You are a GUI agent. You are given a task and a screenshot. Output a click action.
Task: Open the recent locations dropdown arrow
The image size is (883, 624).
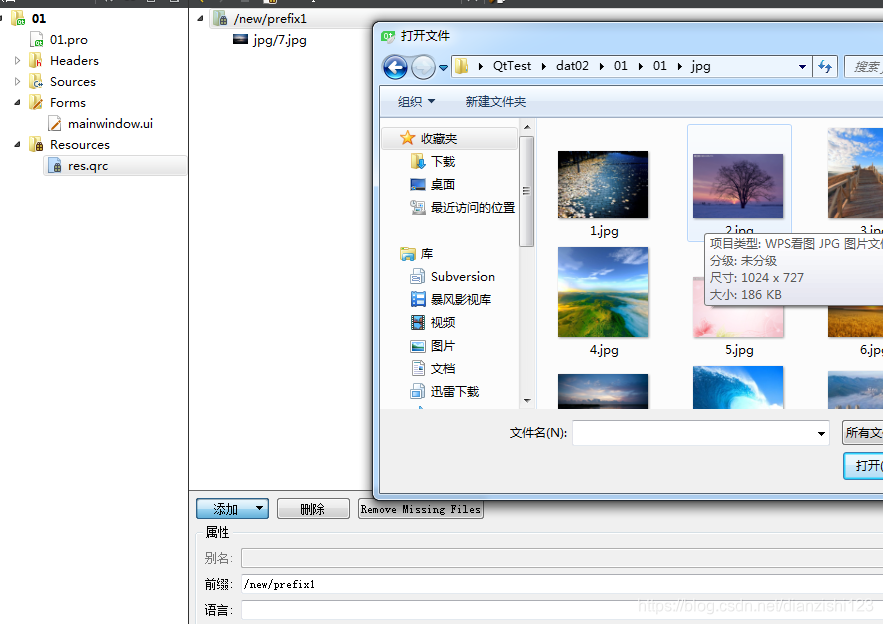443,68
